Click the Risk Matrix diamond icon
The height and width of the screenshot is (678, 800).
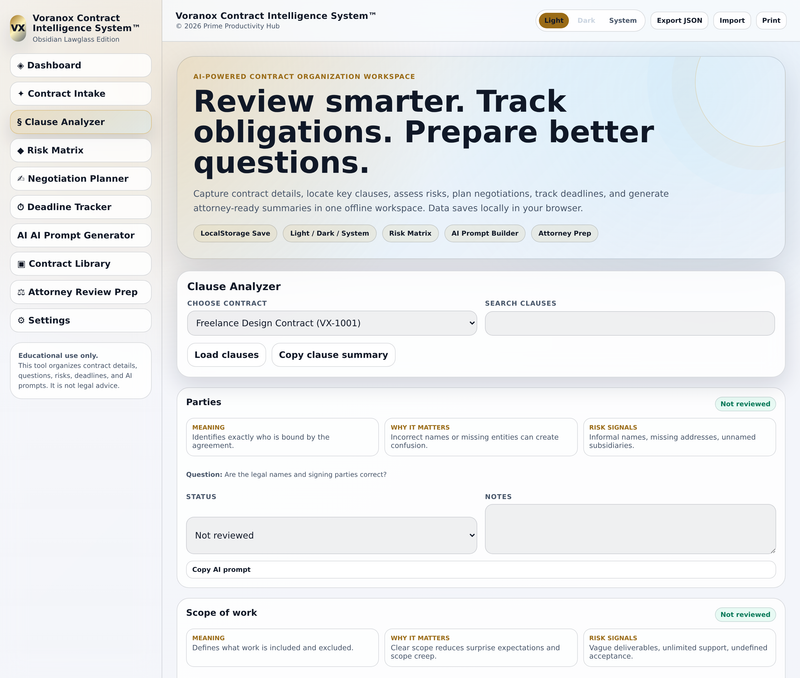coord(20,150)
